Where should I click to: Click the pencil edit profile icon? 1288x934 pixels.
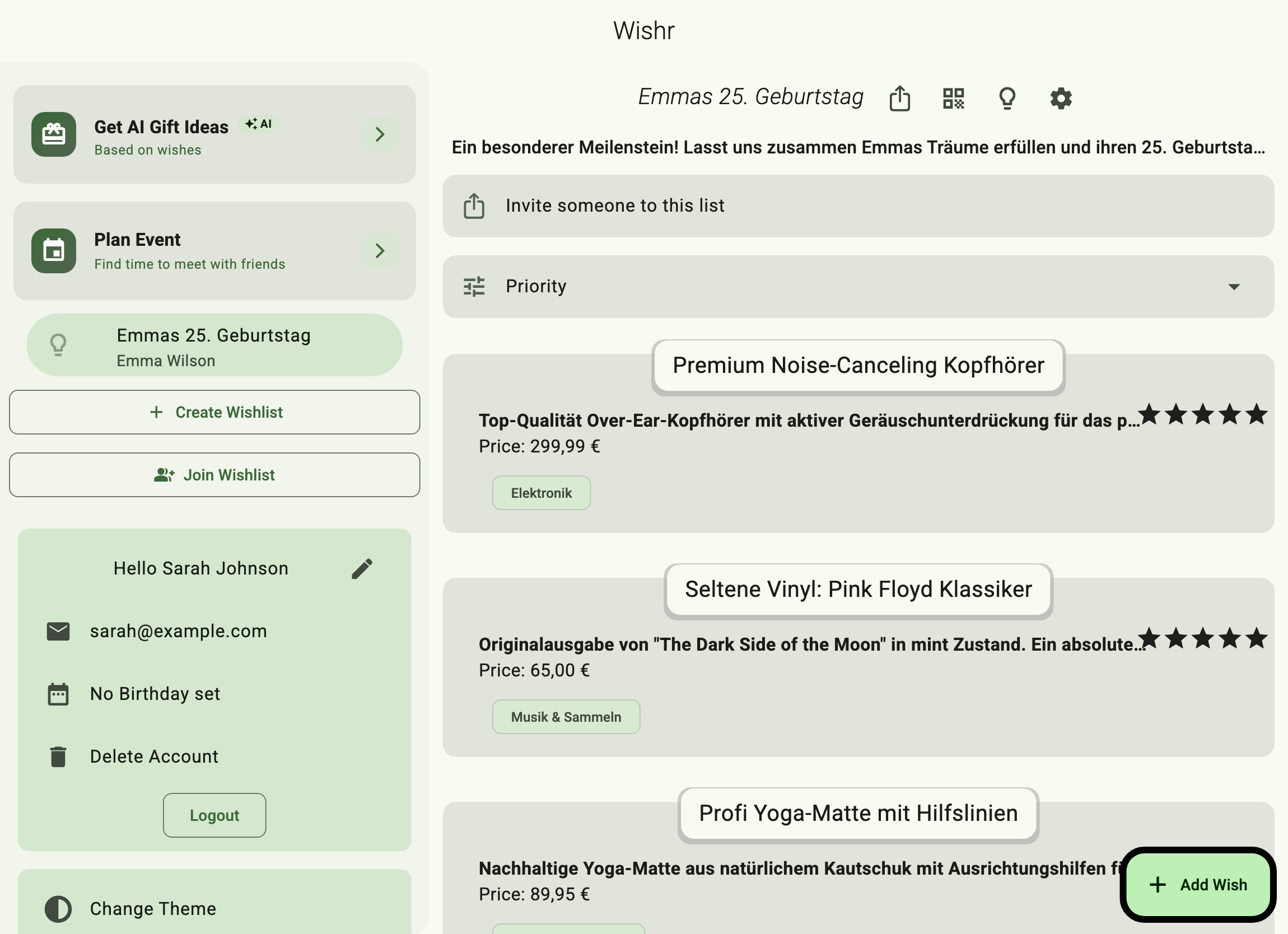click(x=362, y=568)
